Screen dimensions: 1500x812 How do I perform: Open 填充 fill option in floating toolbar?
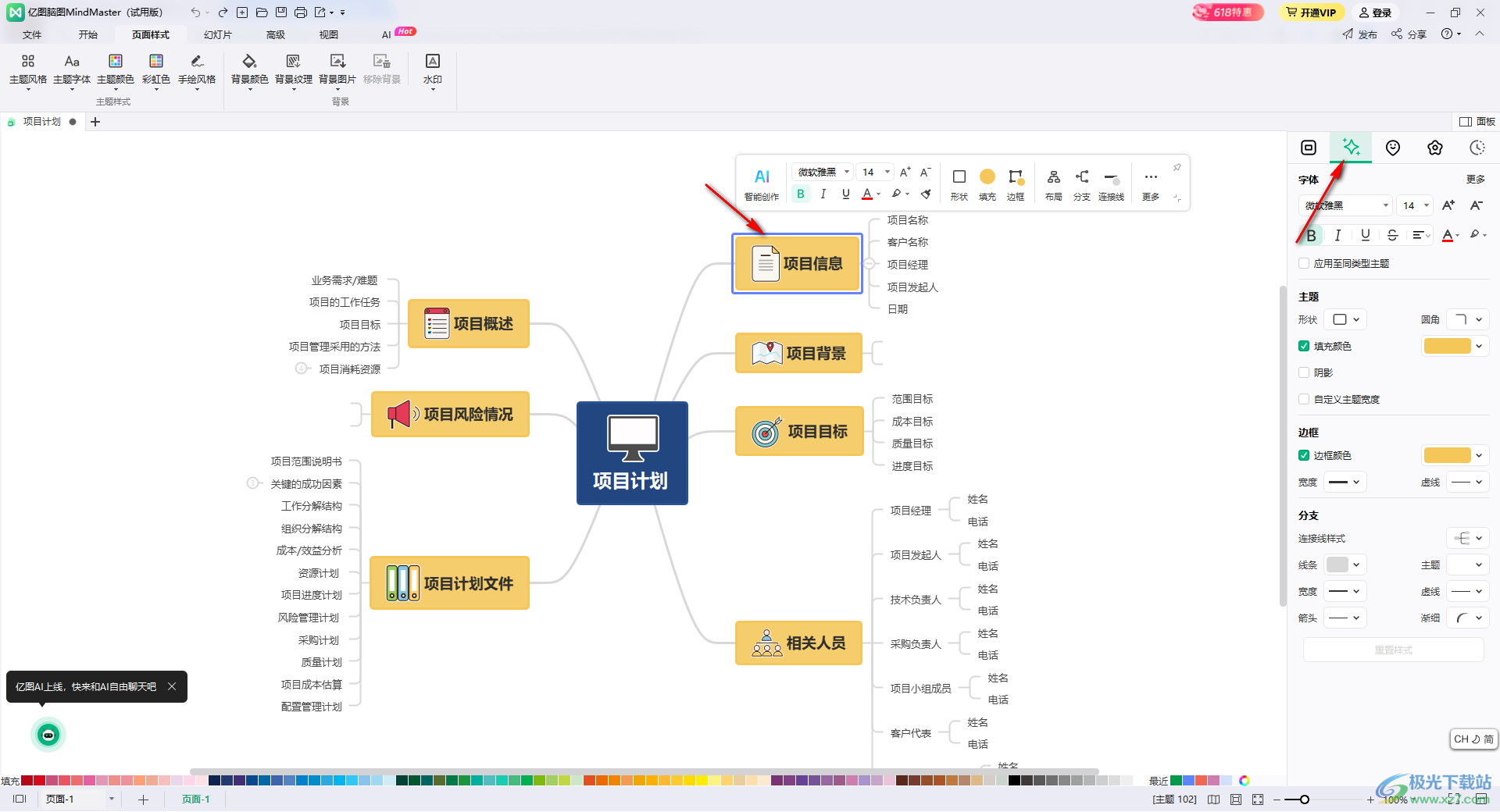click(987, 184)
